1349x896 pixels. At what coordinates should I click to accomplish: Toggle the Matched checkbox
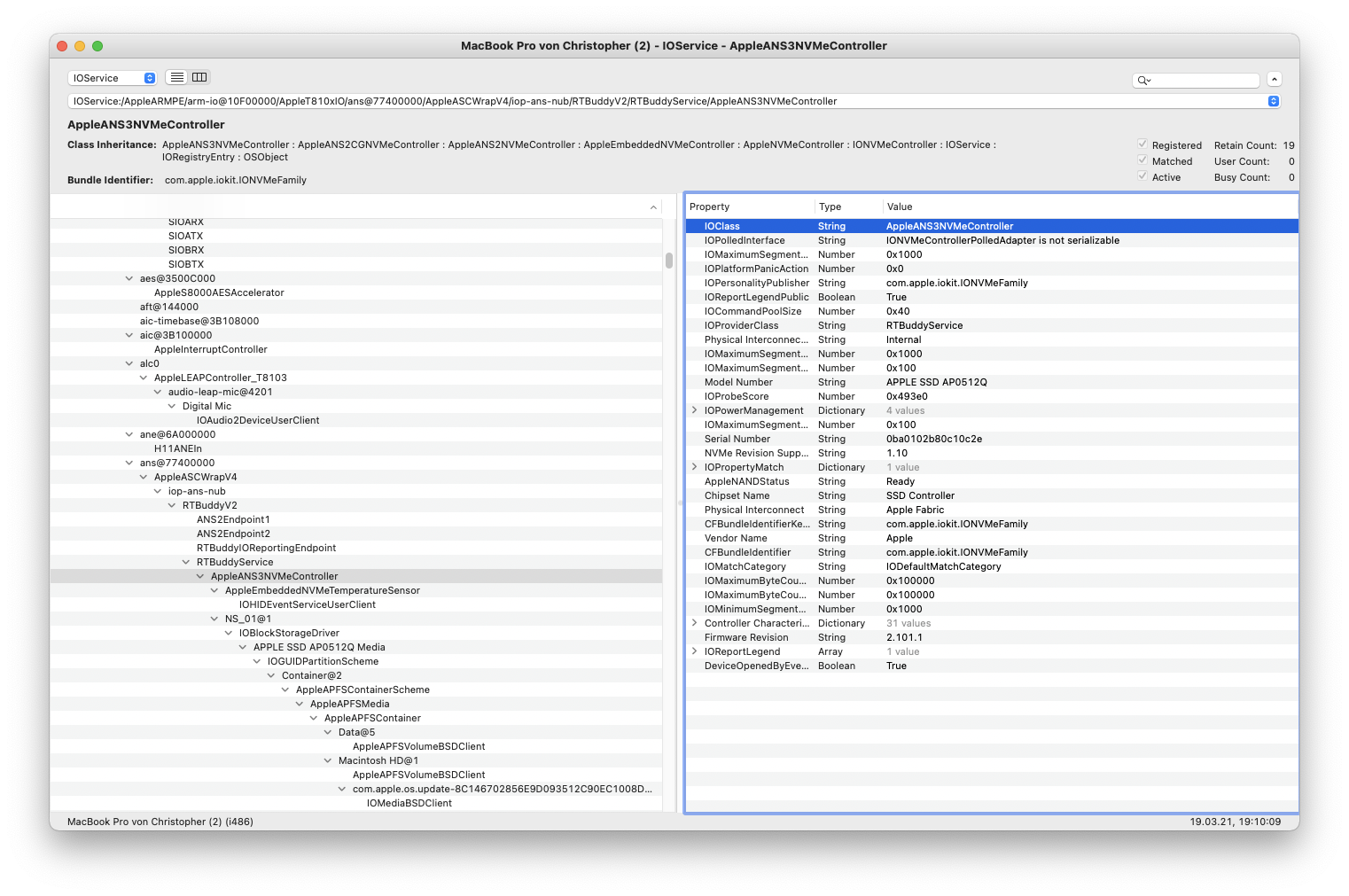pos(1142,160)
